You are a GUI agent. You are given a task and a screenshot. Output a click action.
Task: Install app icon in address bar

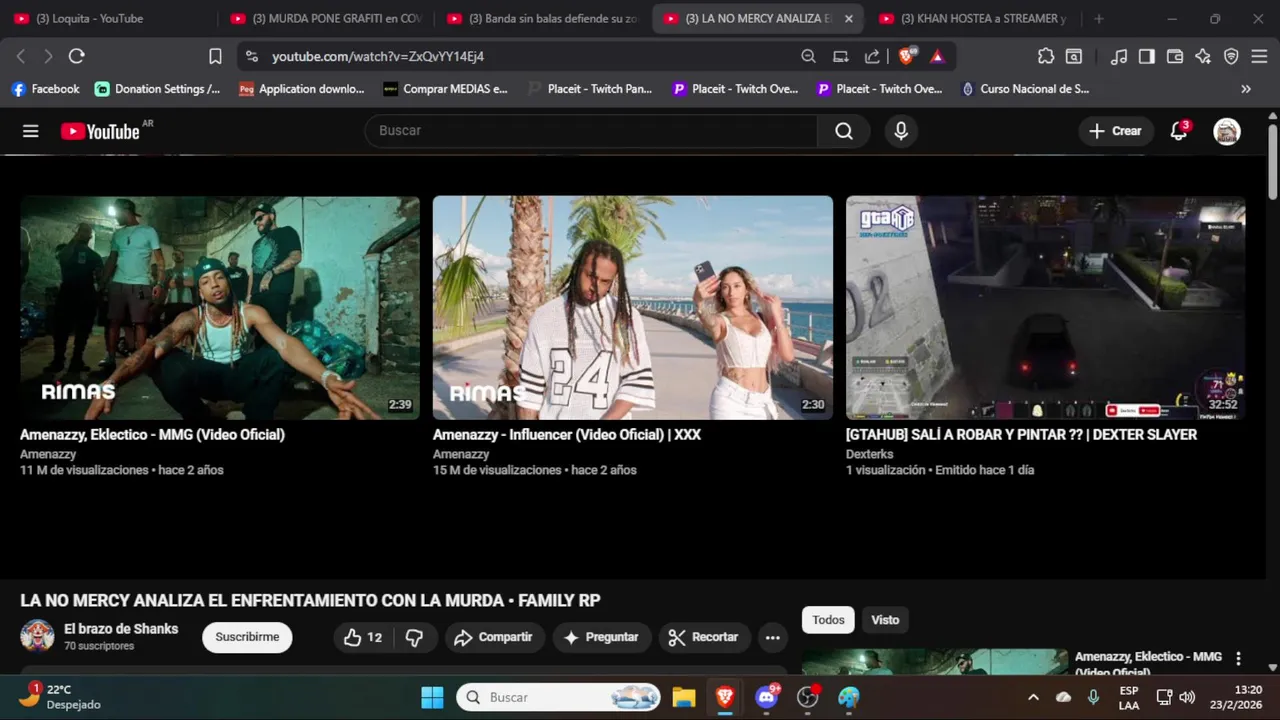pyautogui.click(x=841, y=56)
